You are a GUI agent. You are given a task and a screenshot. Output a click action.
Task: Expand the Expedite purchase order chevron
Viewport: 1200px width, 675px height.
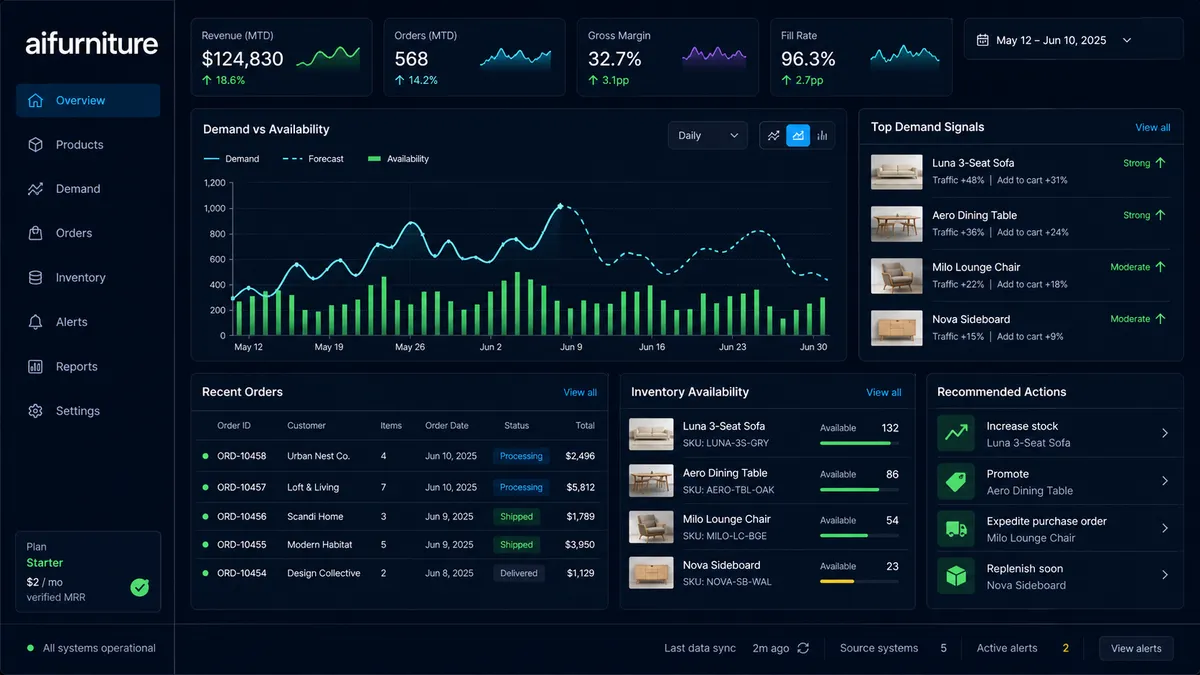[1165, 529]
